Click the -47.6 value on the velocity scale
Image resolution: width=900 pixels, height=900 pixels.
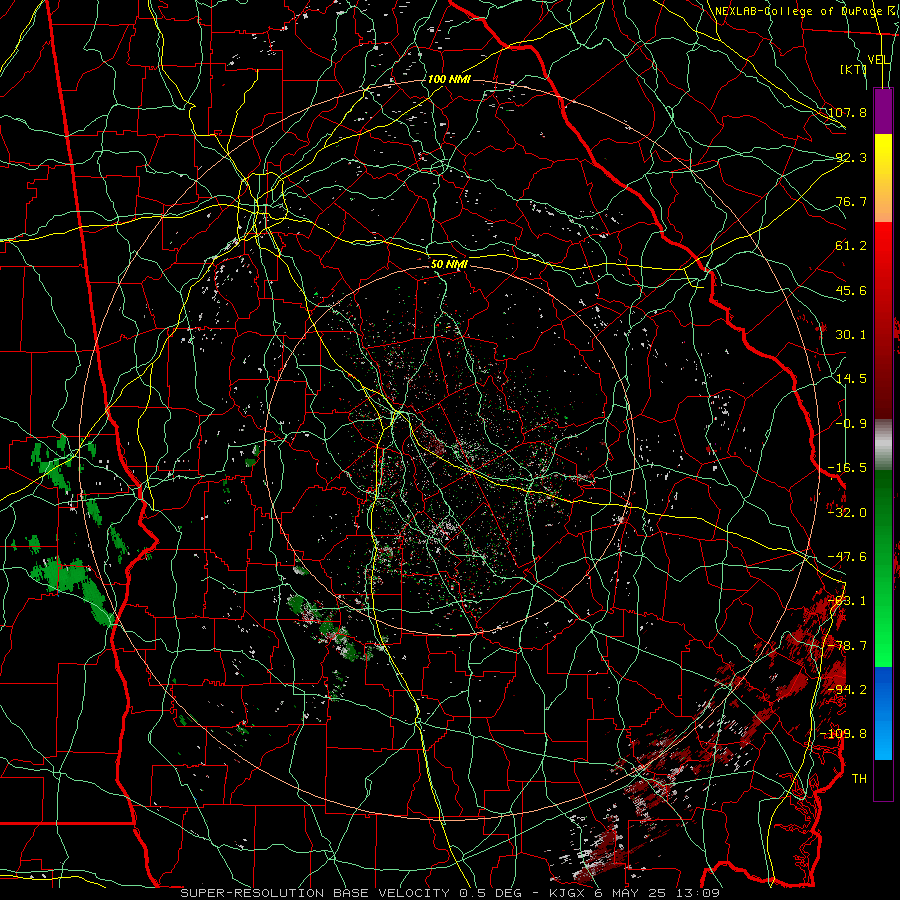coord(848,557)
